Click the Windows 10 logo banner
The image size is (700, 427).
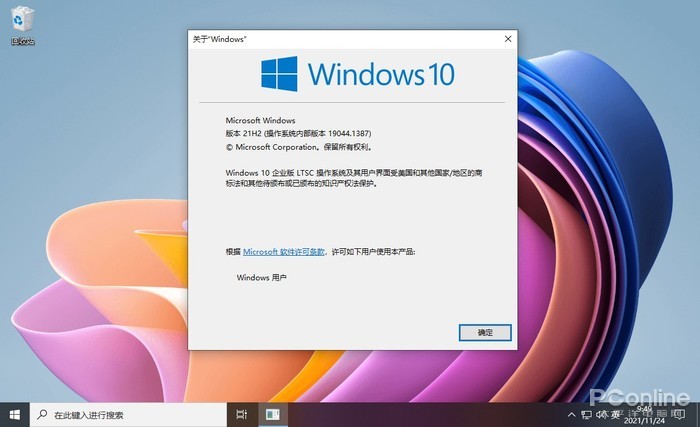358,74
